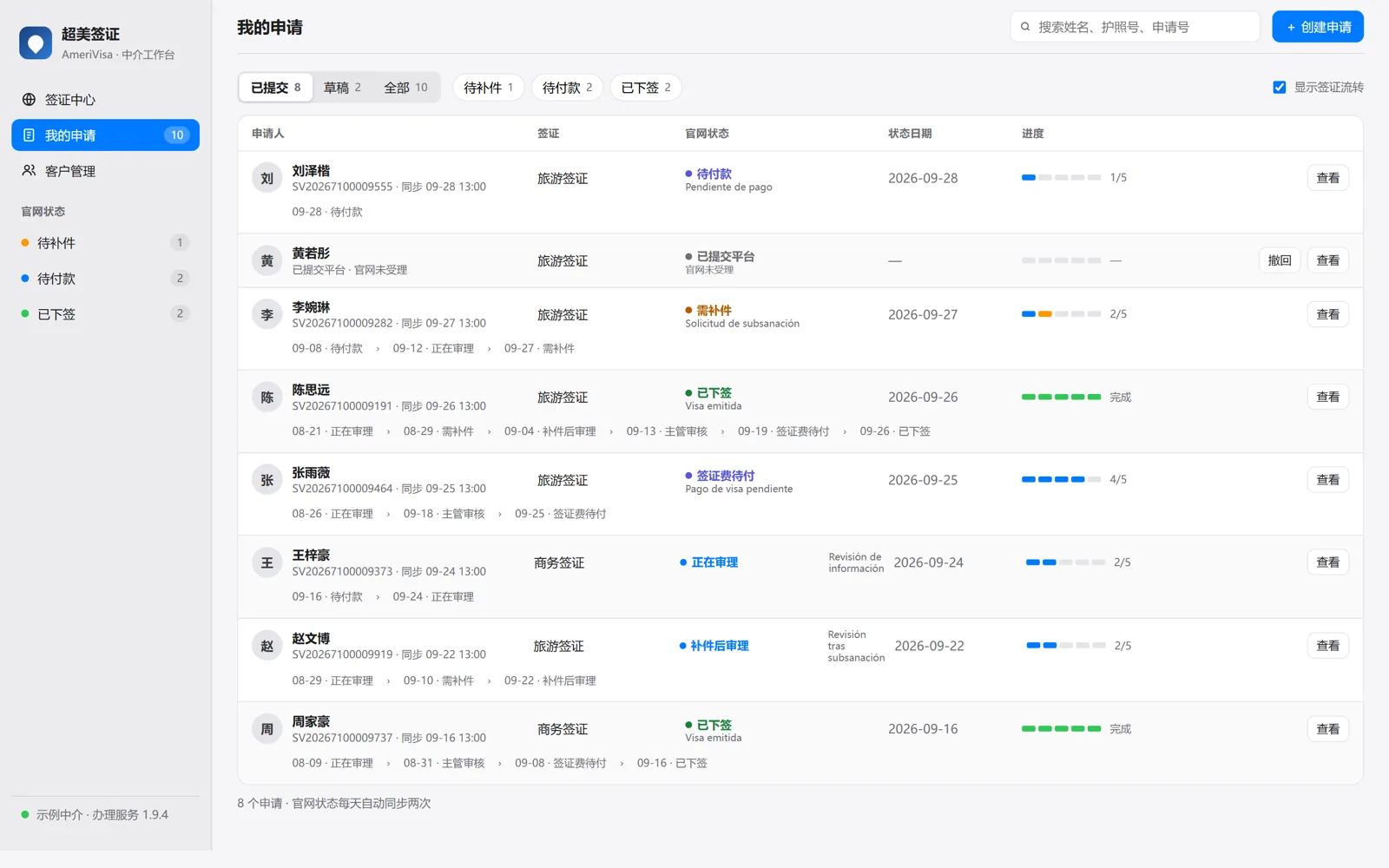Click the 状态日期 column header
The image size is (1389, 868).
pyautogui.click(x=909, y=134)
